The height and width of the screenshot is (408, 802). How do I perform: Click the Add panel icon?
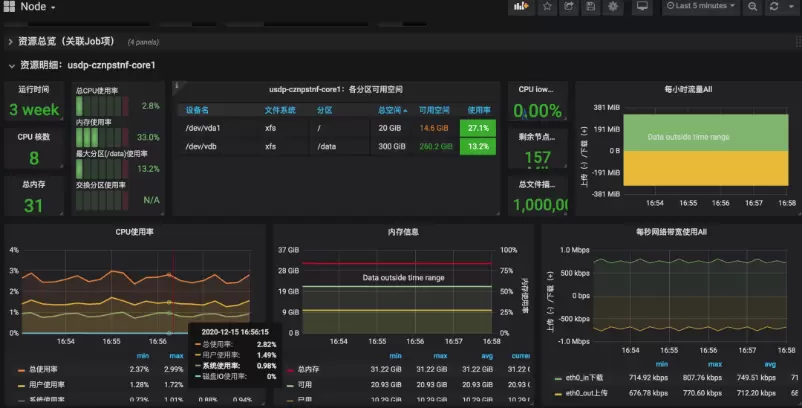pyautogui.click(x=520, y=7)
